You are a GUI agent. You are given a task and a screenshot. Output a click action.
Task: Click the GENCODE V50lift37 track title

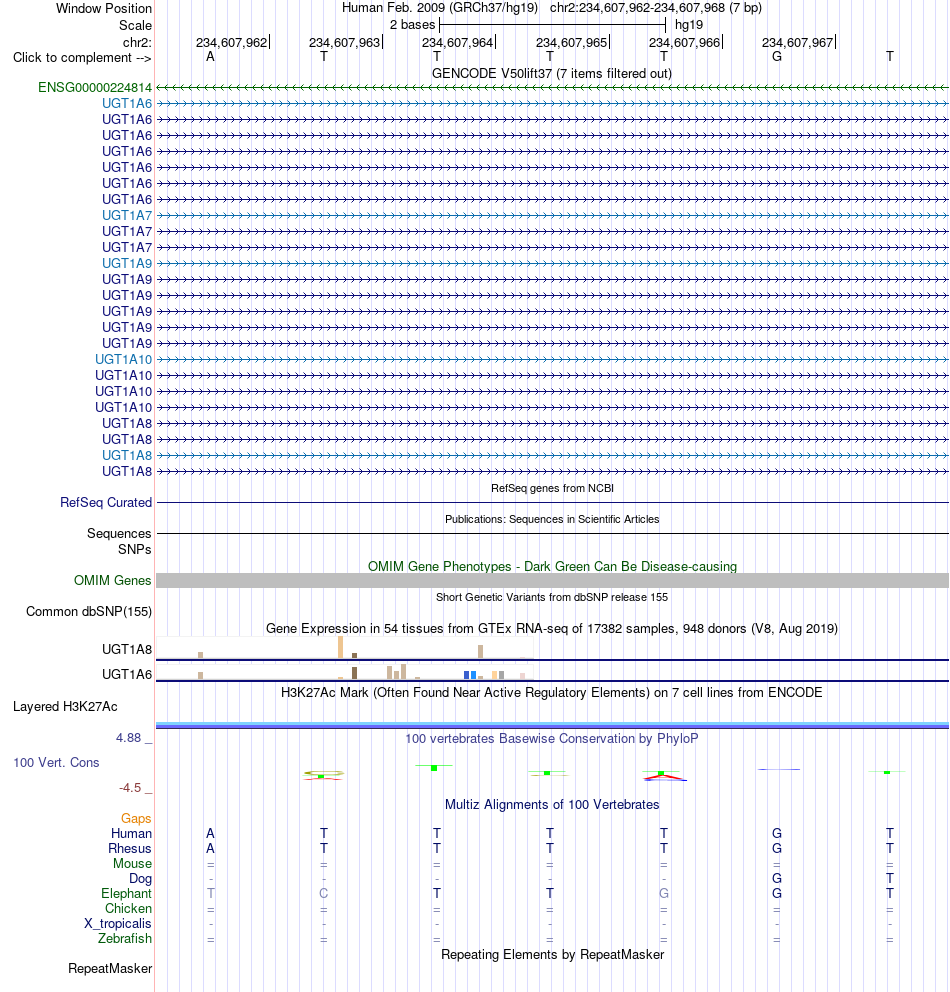(552, 73)
